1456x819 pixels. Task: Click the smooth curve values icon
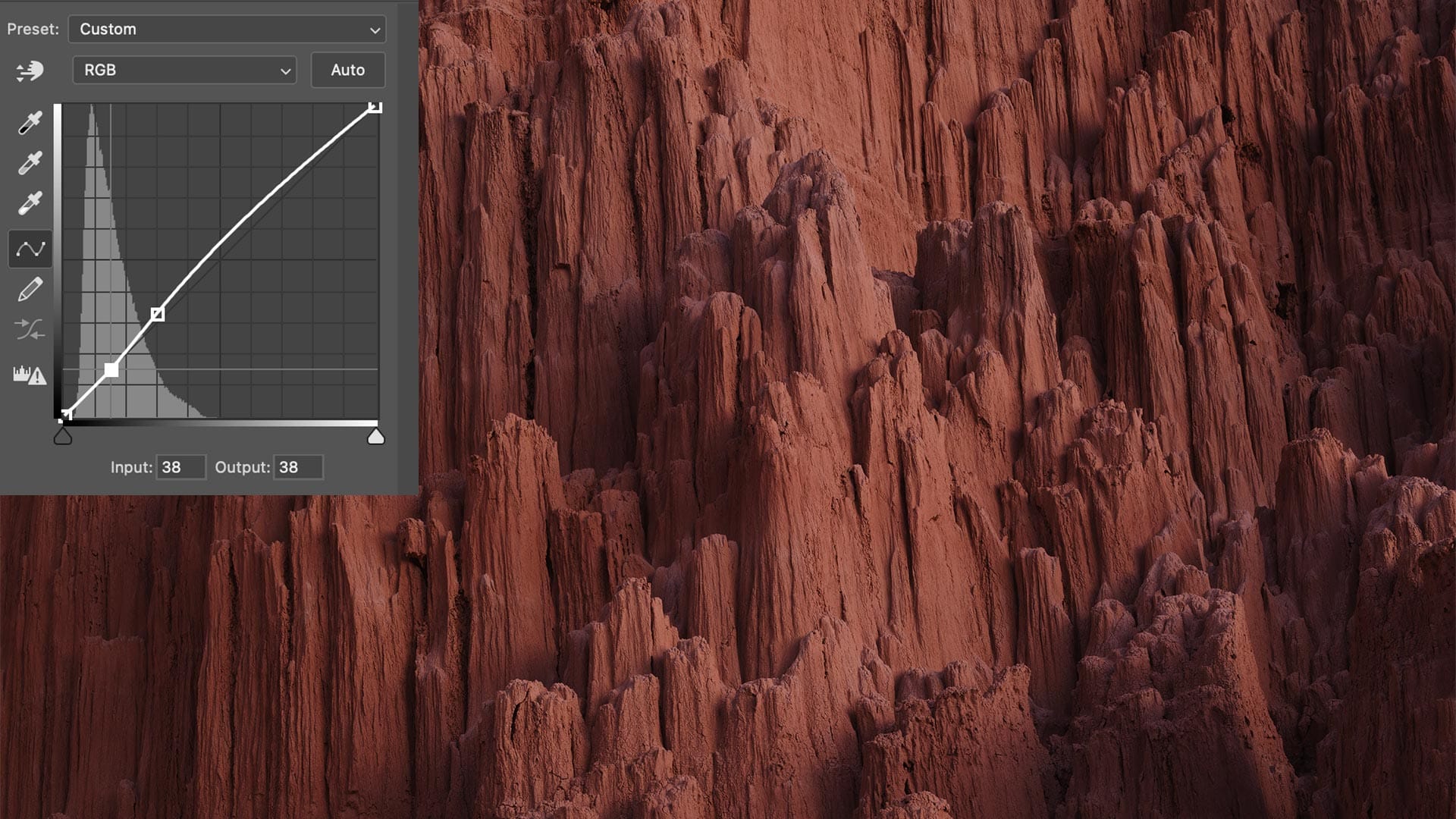(x=30, y=329)
